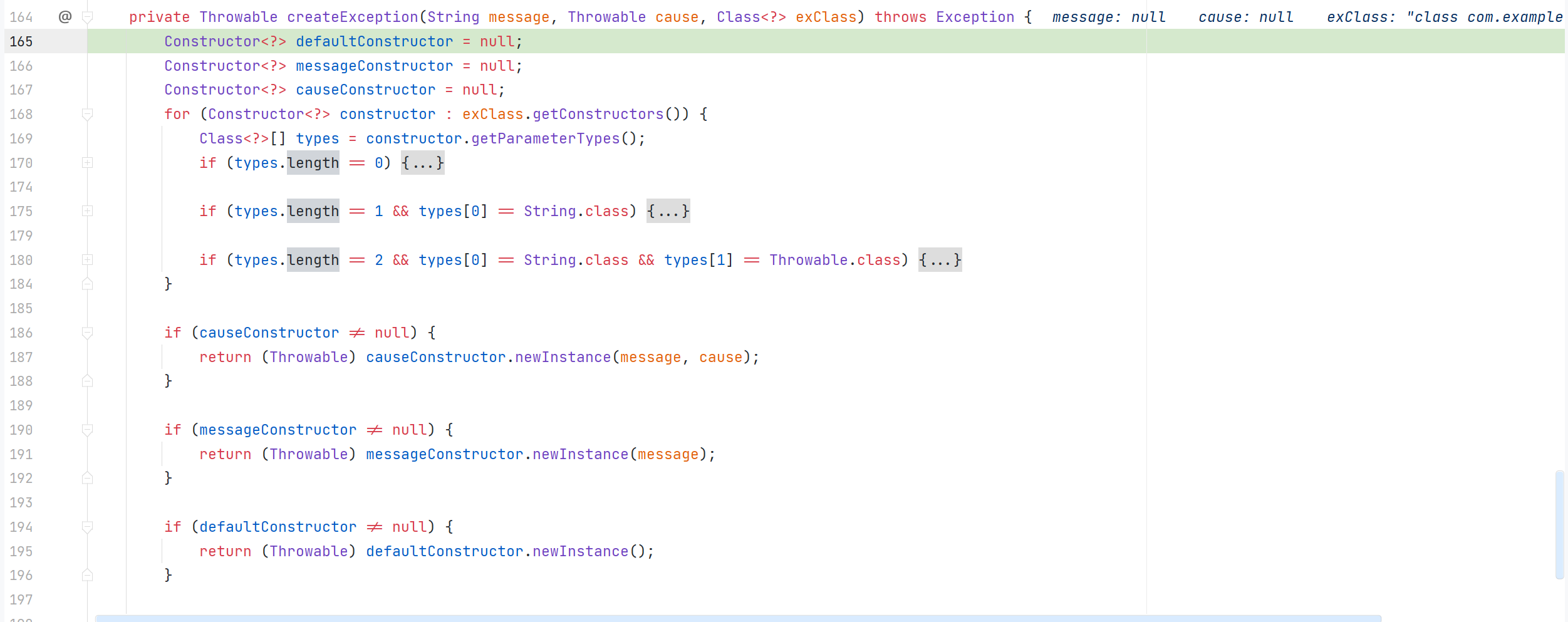
Task: Click the fold end marker icon at line 184
Action: click(87, 283)
